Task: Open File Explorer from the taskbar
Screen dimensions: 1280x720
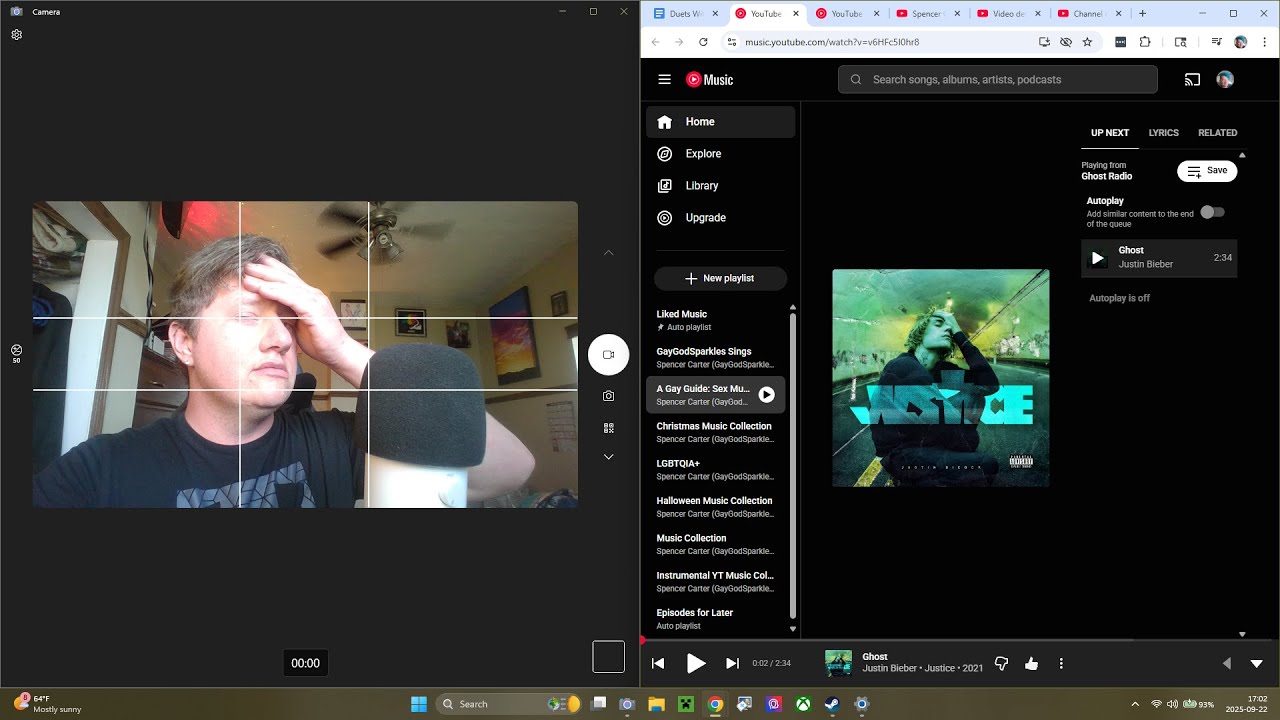Action: click(x=657, y=704)
